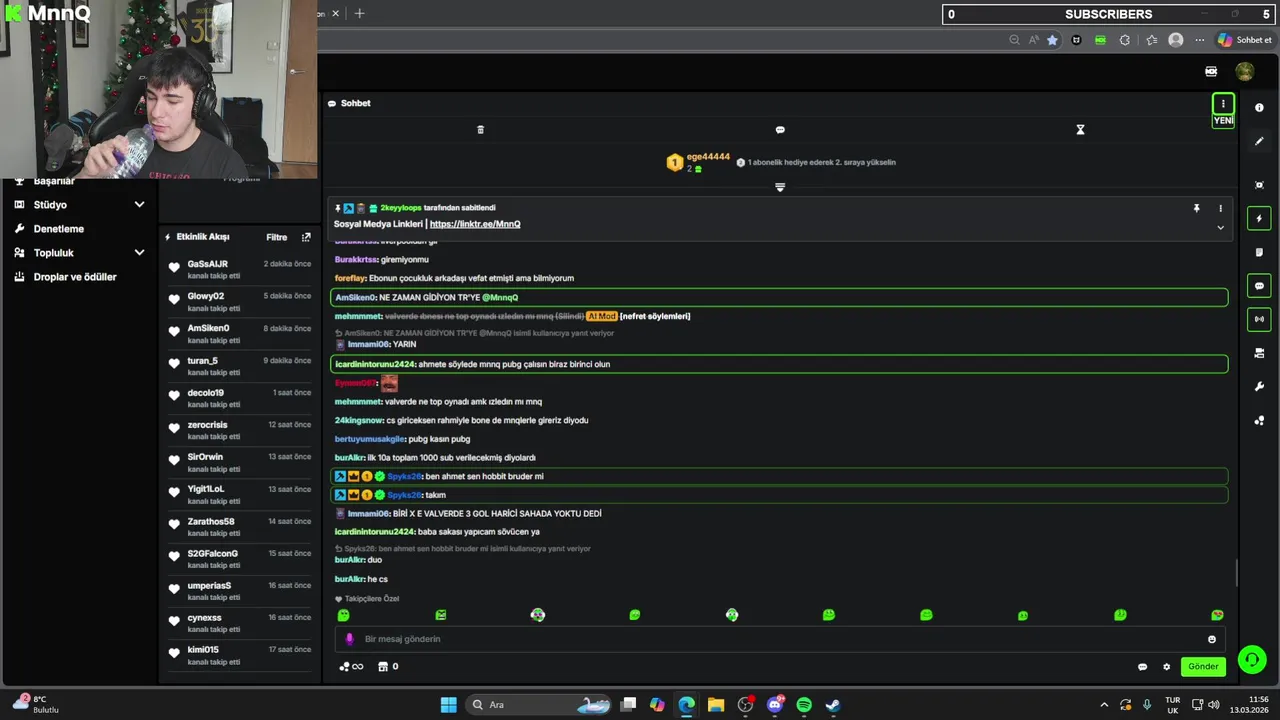Click burAlkr's 'he cs' message
Viewport: 1280px width, 720px height.
(361, 579)
